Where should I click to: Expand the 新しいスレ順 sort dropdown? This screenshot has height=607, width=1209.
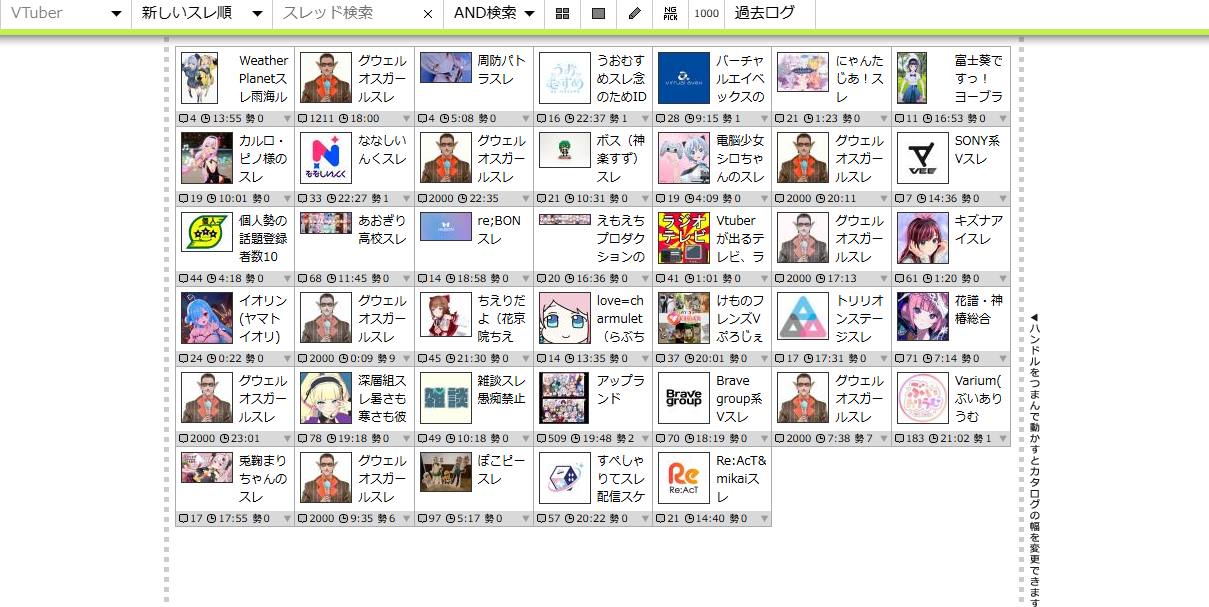pos(202,14)
